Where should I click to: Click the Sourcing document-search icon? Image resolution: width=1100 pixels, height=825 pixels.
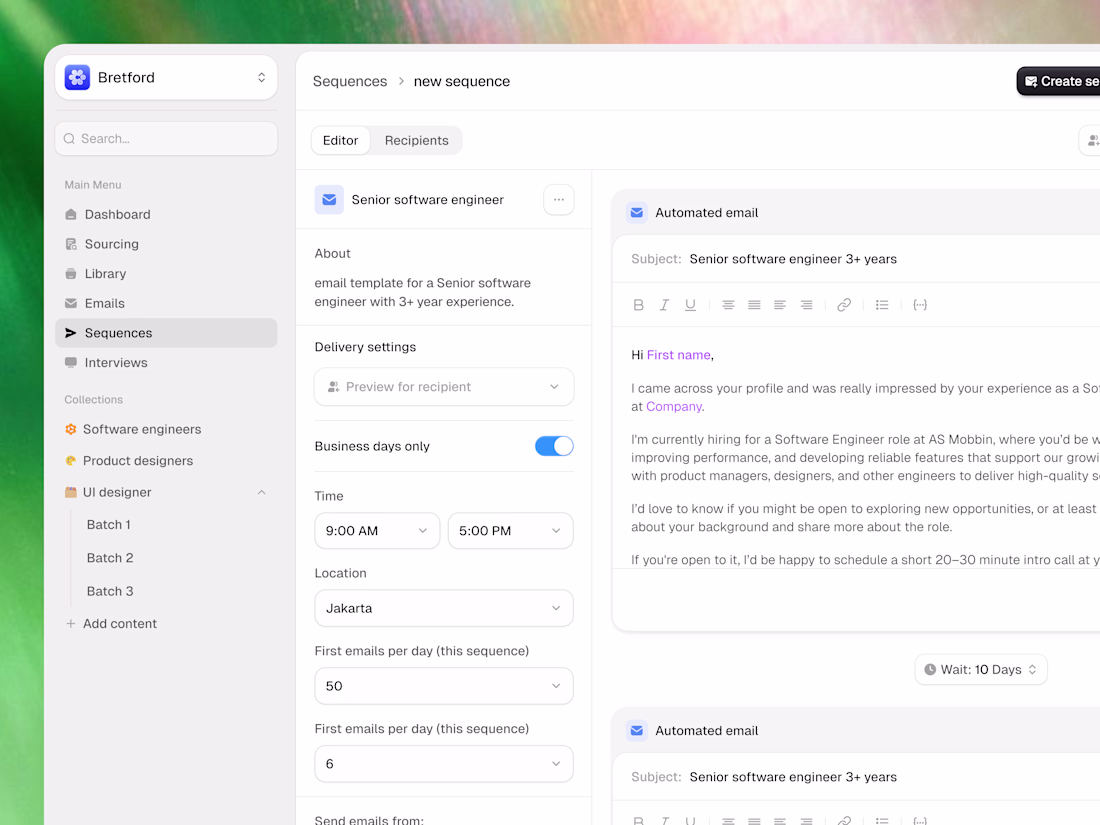coord(71,244)
